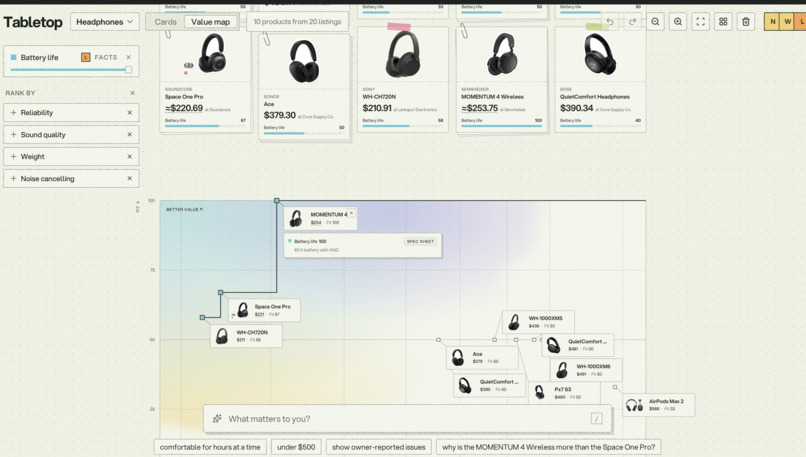Click the 'BETTER VALUE' map corner label
Screen dimensions: 806x457
click(185, 209)
